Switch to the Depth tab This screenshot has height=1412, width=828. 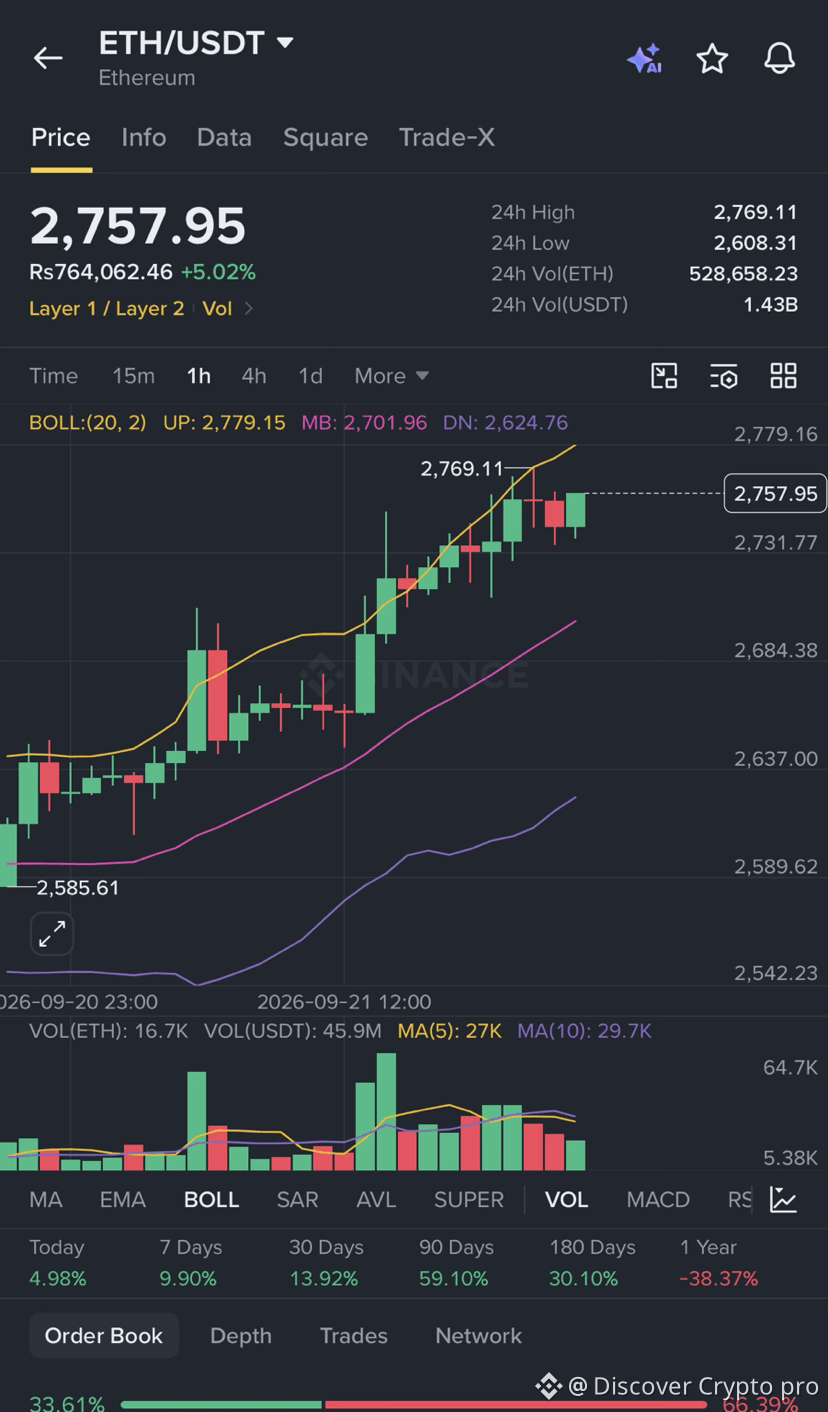point(241,1336)
